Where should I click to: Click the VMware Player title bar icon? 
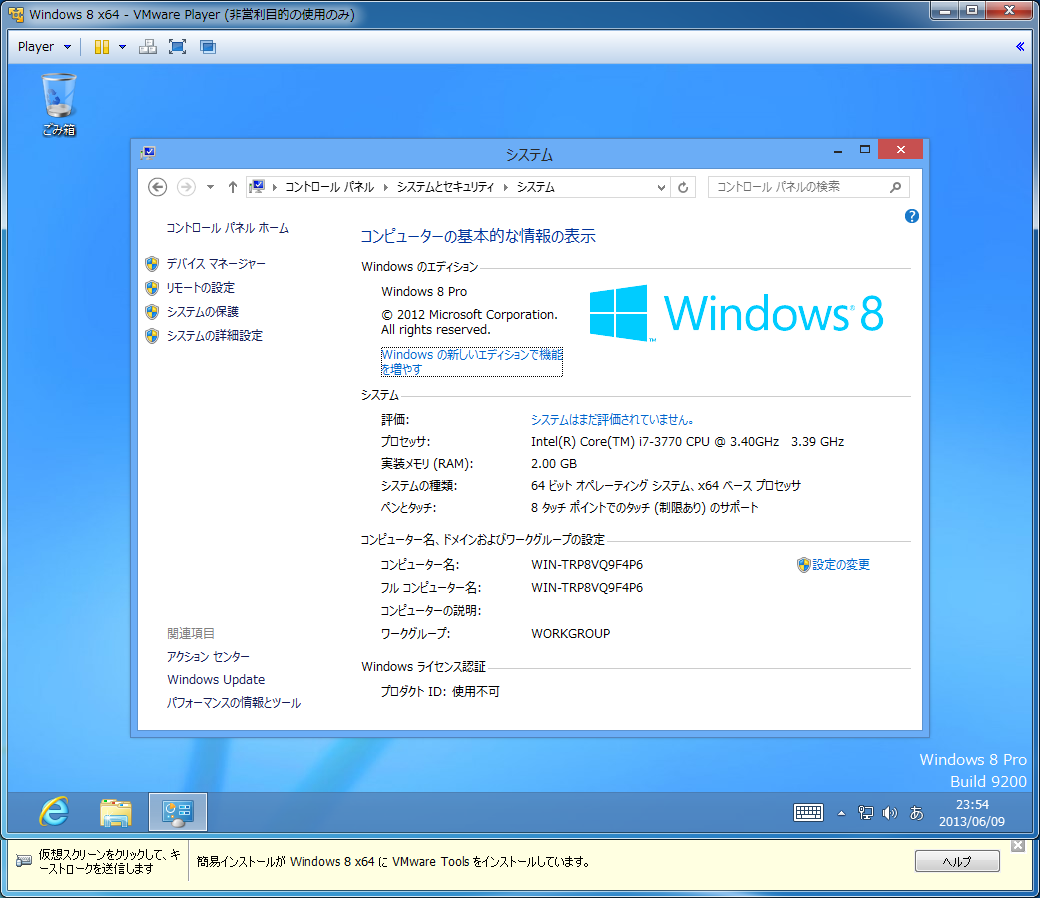click(16, 14)
